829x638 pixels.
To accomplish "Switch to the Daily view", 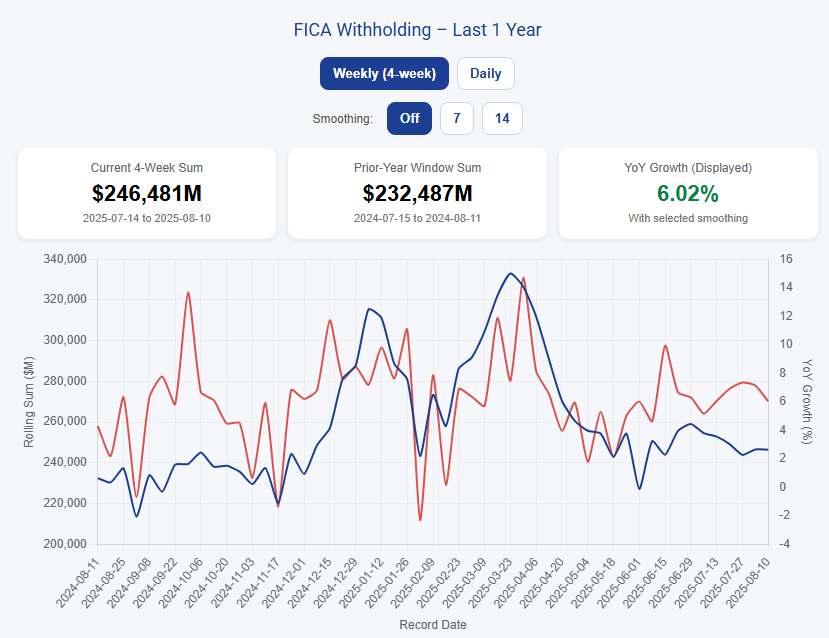I will coord(486,73).
